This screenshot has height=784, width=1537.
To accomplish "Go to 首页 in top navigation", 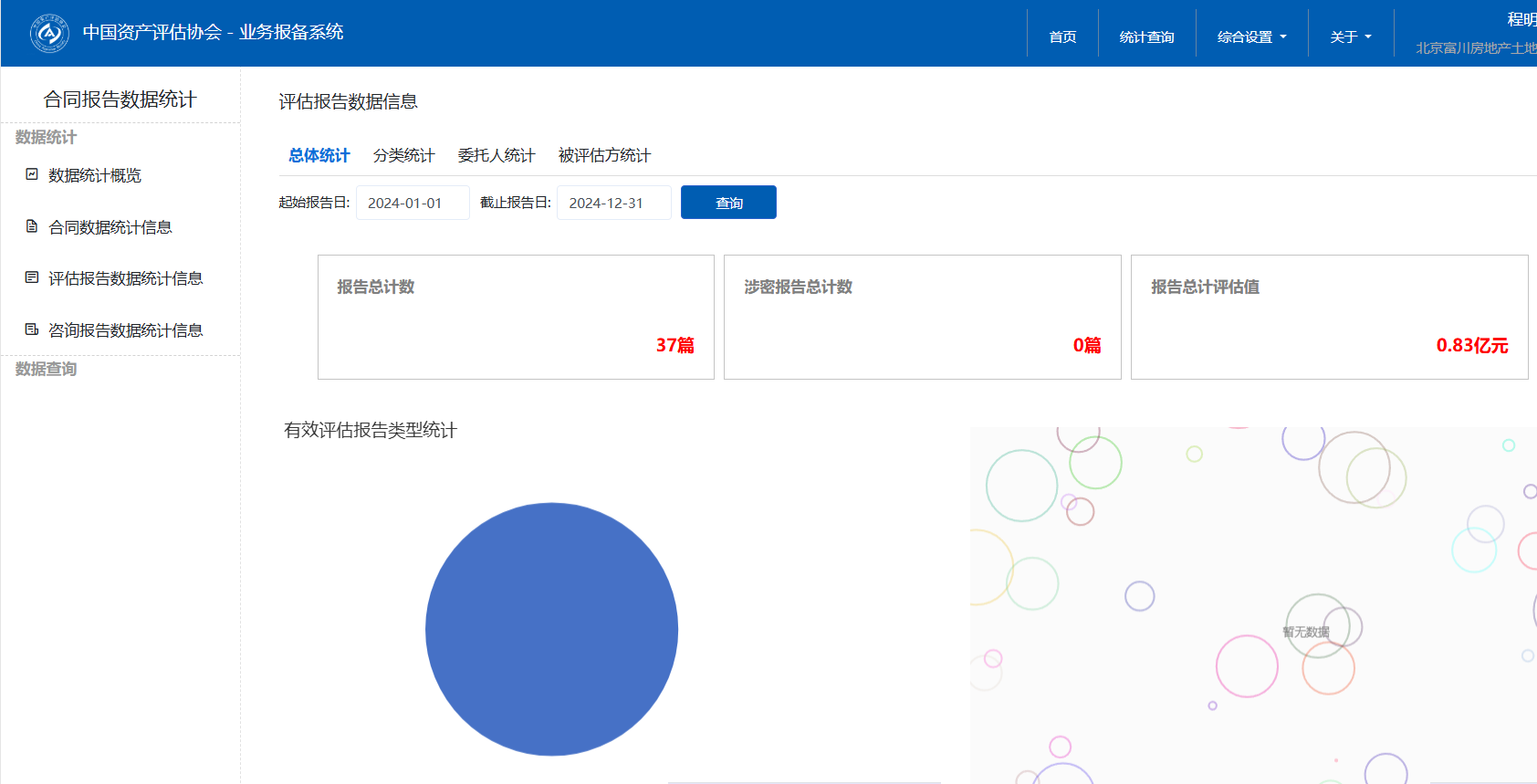I will pos(1062,37).
